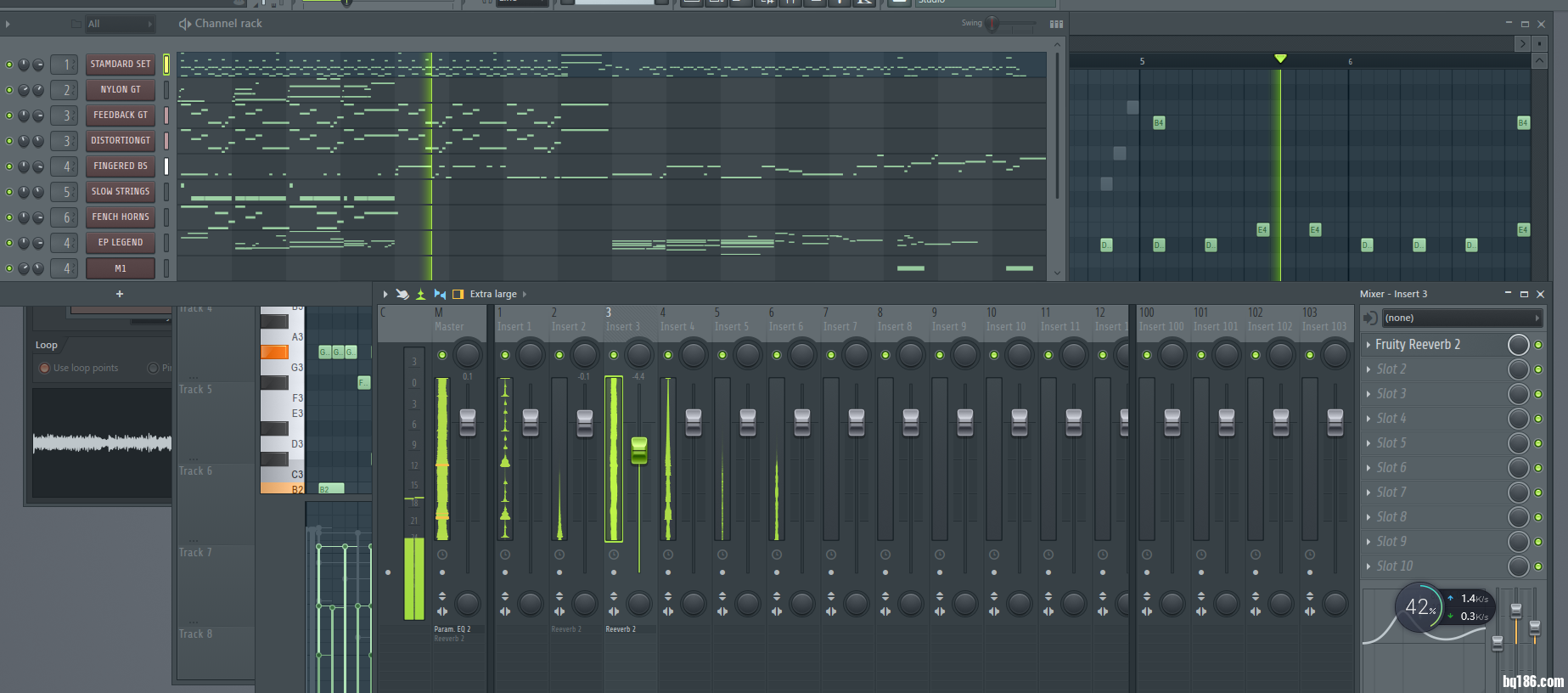
Task: Expand Slot 2 options arrow
Action: point(1368,369)
